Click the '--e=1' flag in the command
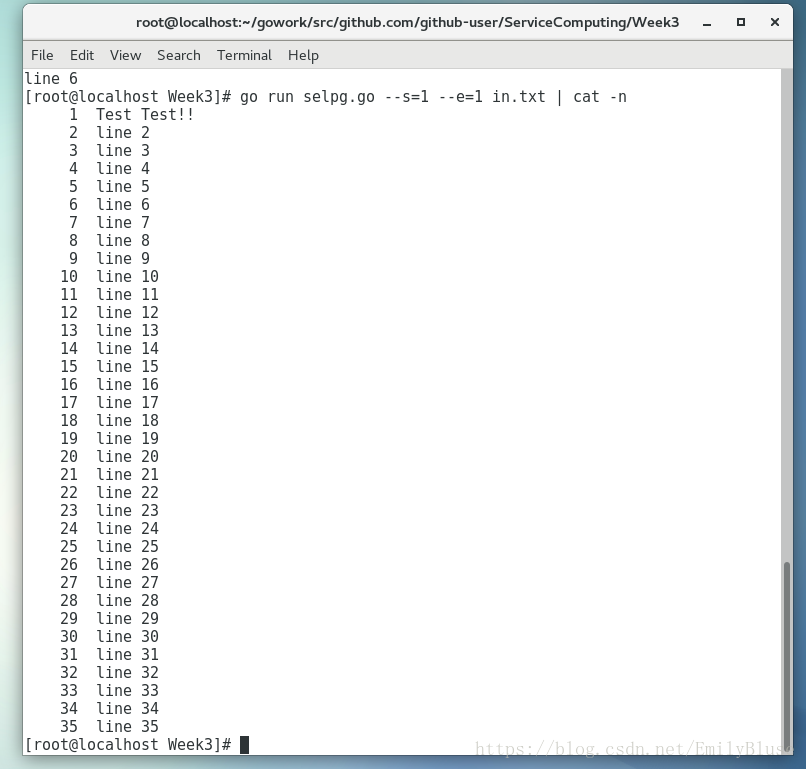 point(461,97)
